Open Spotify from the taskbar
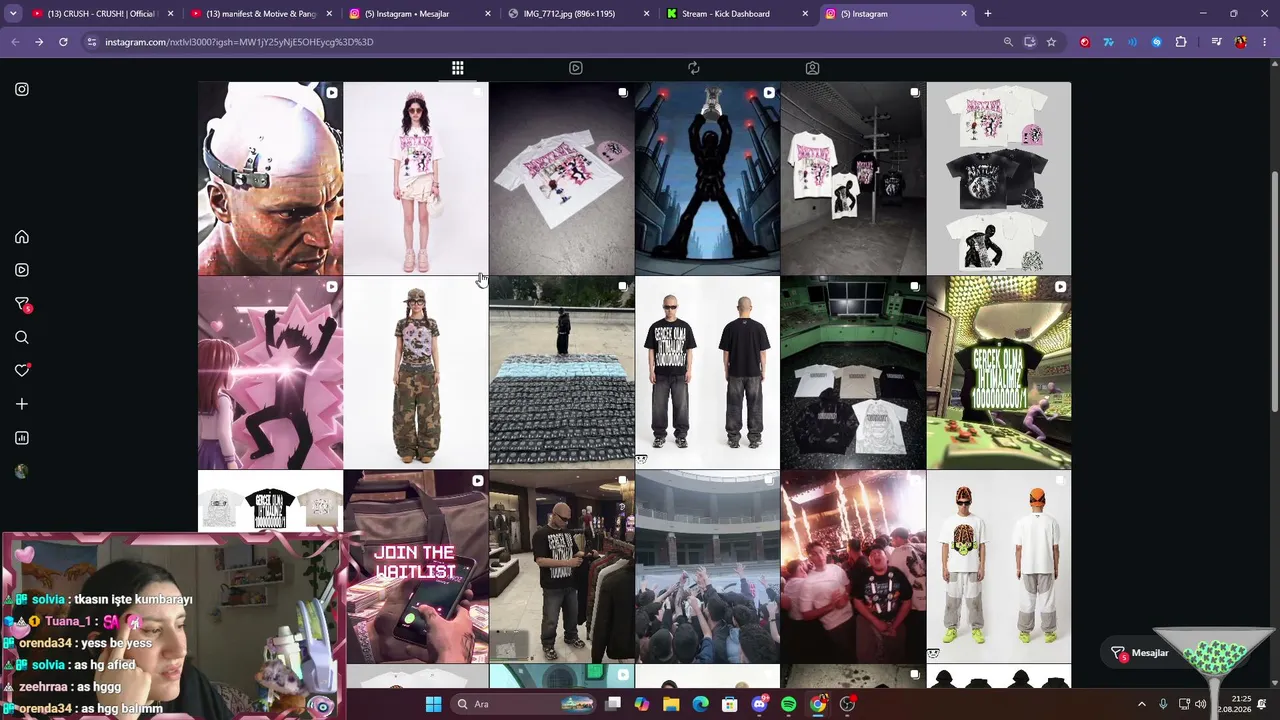This screenshot has width=1280, height=720. (789, 704)
